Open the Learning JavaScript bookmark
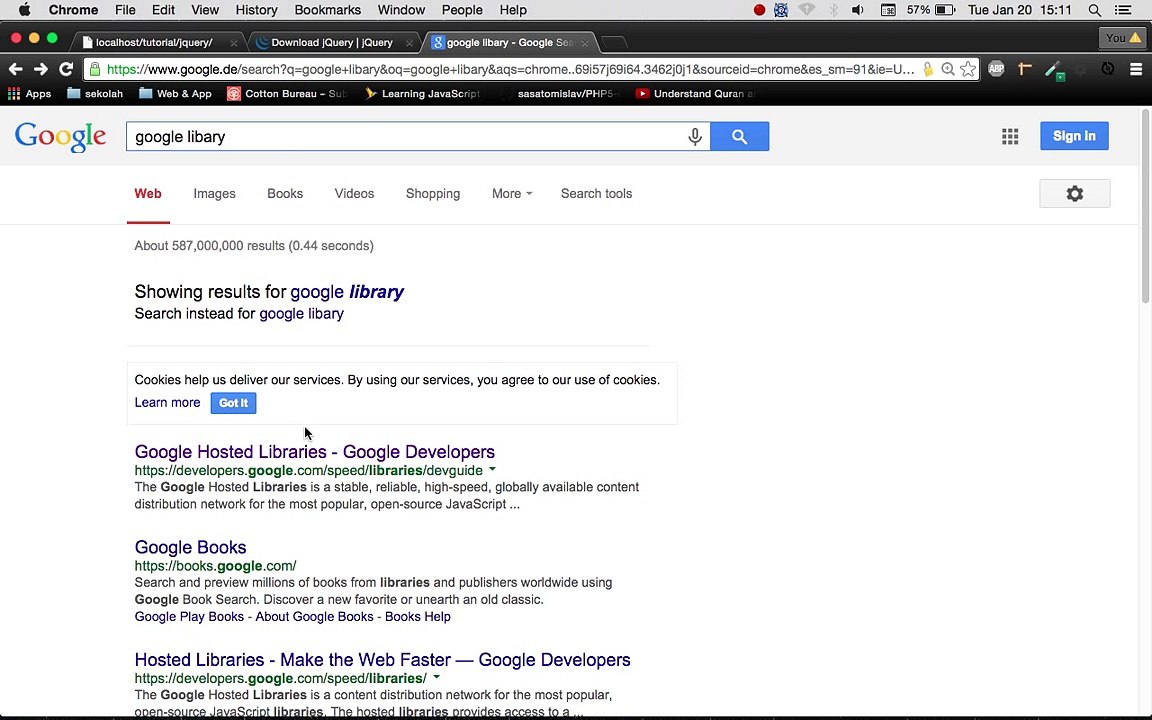 422,93
